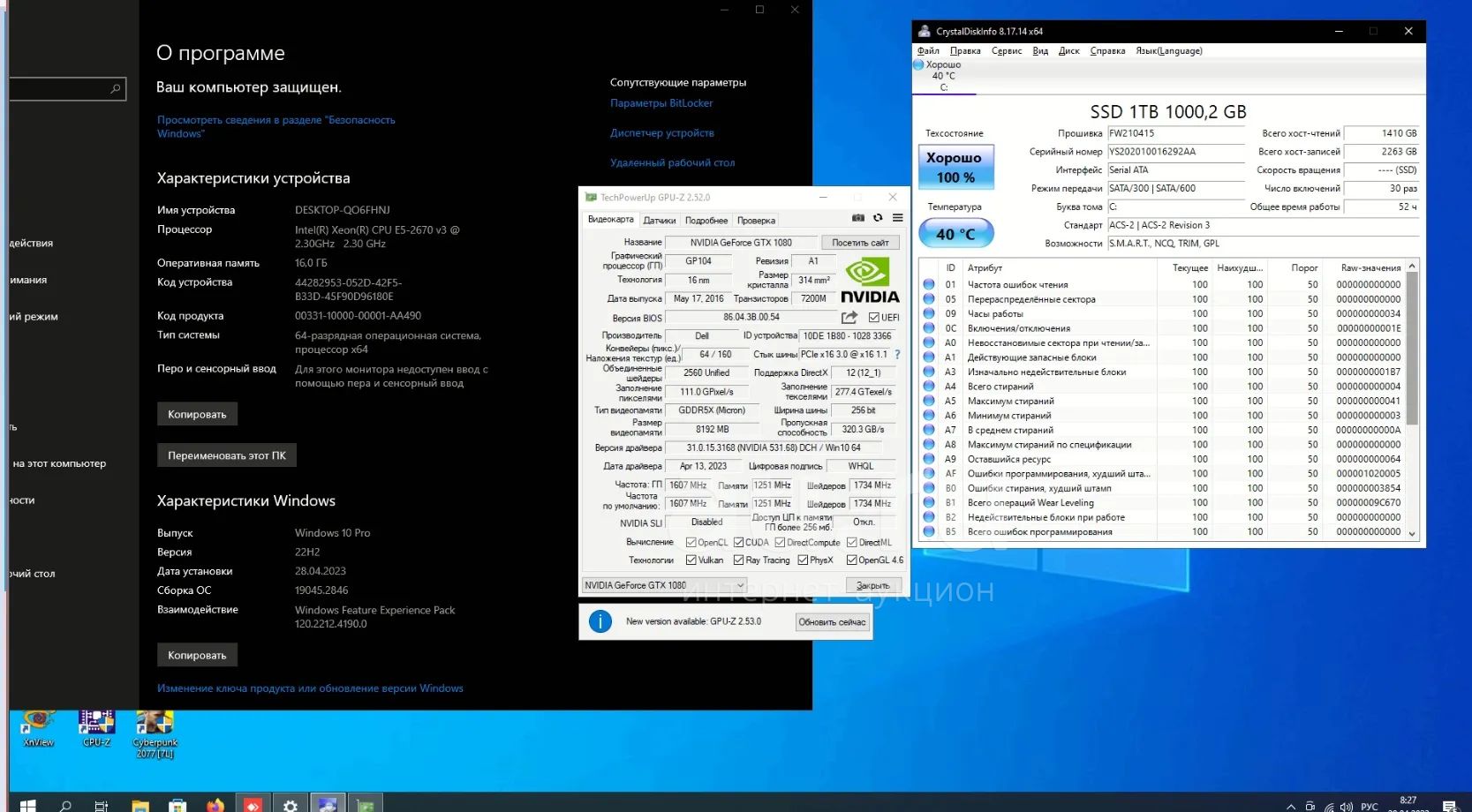
Task: Switch to Подробнее tab in GPU-Z
Action: (x=706, y=221)
